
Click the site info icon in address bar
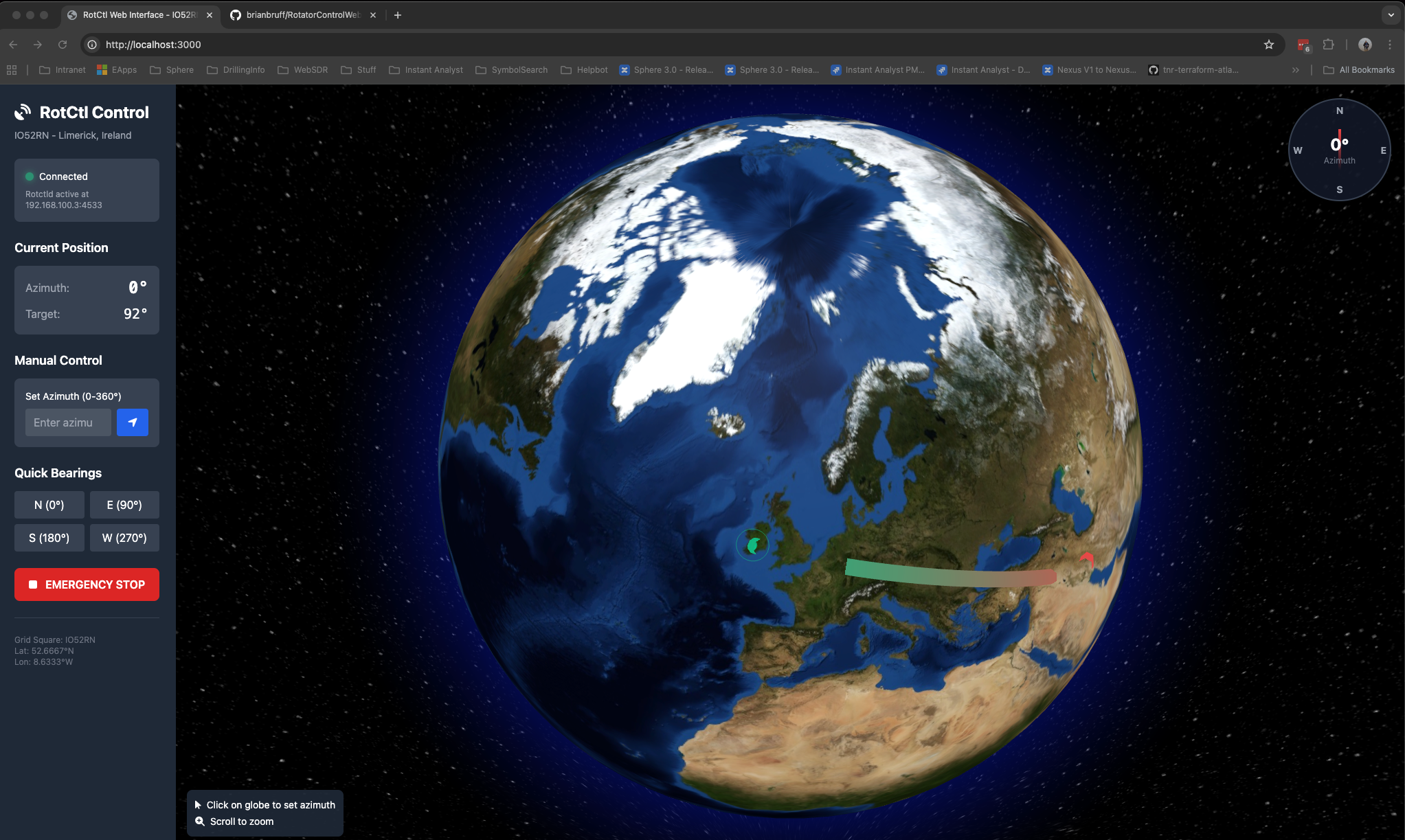92,45
